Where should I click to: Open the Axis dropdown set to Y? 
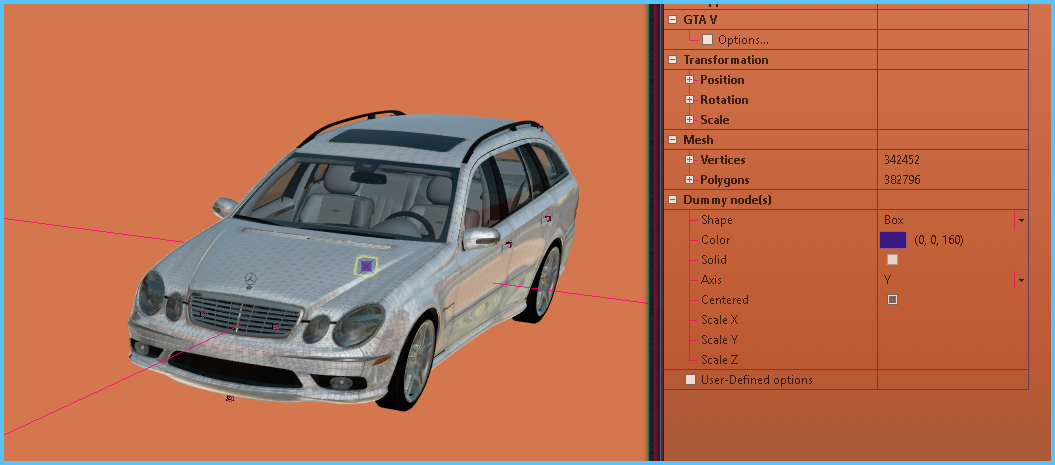(1020, 280)
